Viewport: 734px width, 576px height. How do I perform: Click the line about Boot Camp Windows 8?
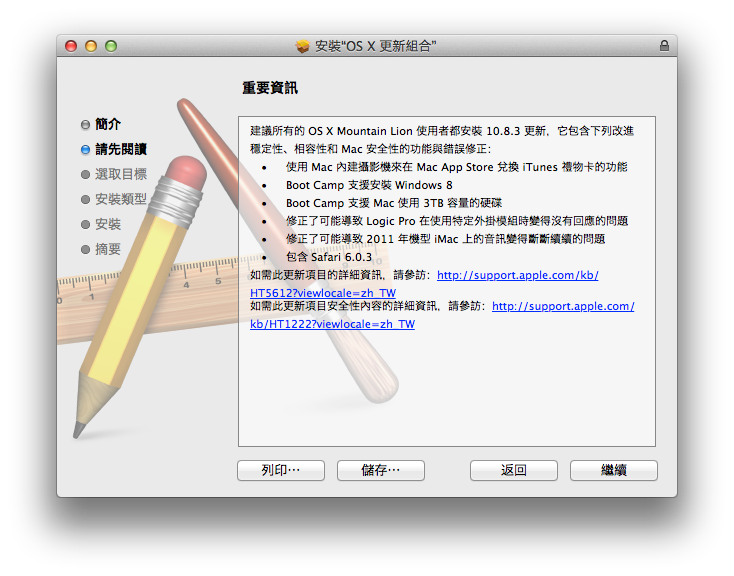click(x=369, y=185)
